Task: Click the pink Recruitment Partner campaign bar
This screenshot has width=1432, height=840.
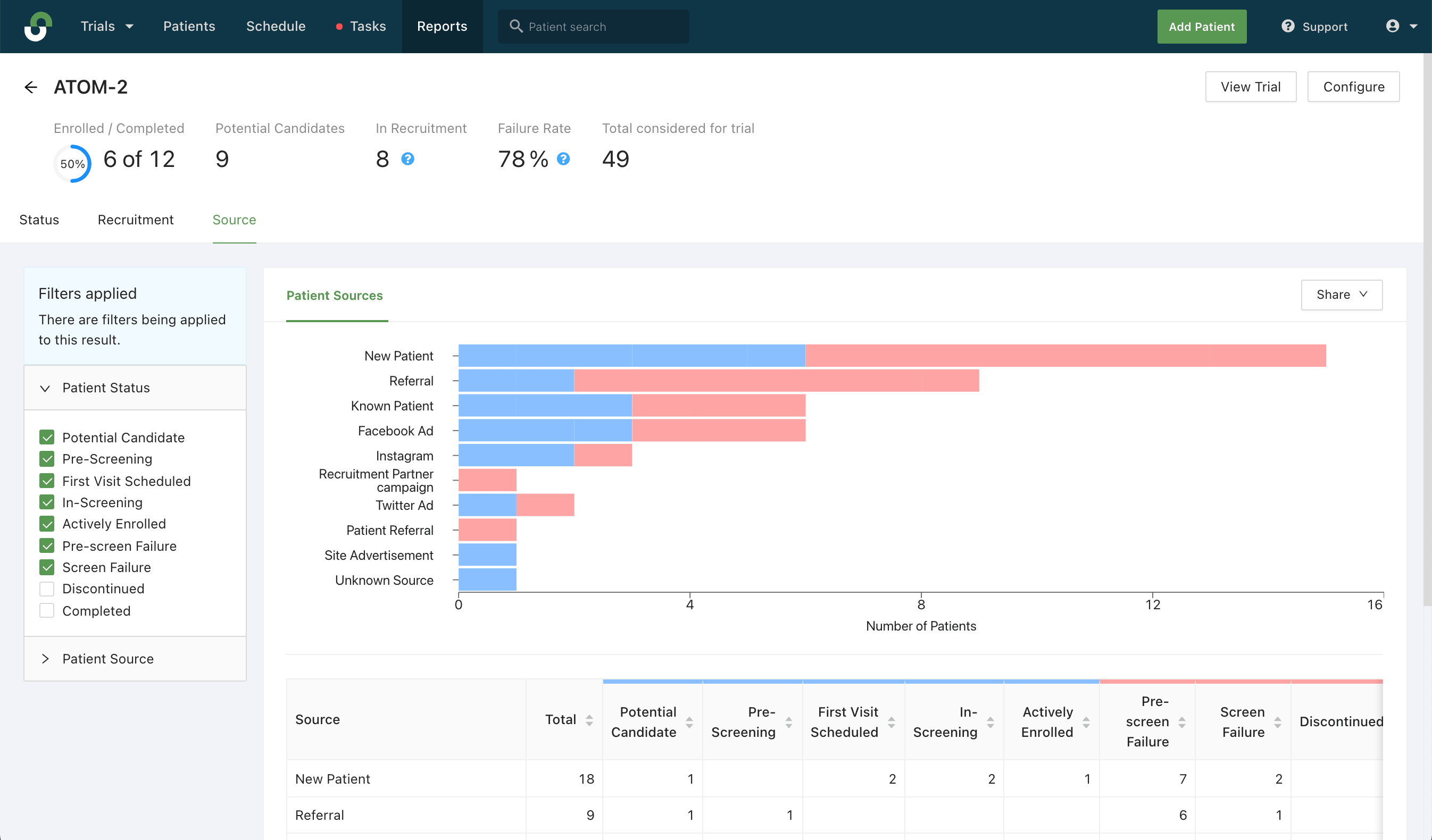Action: click(488, 480)
